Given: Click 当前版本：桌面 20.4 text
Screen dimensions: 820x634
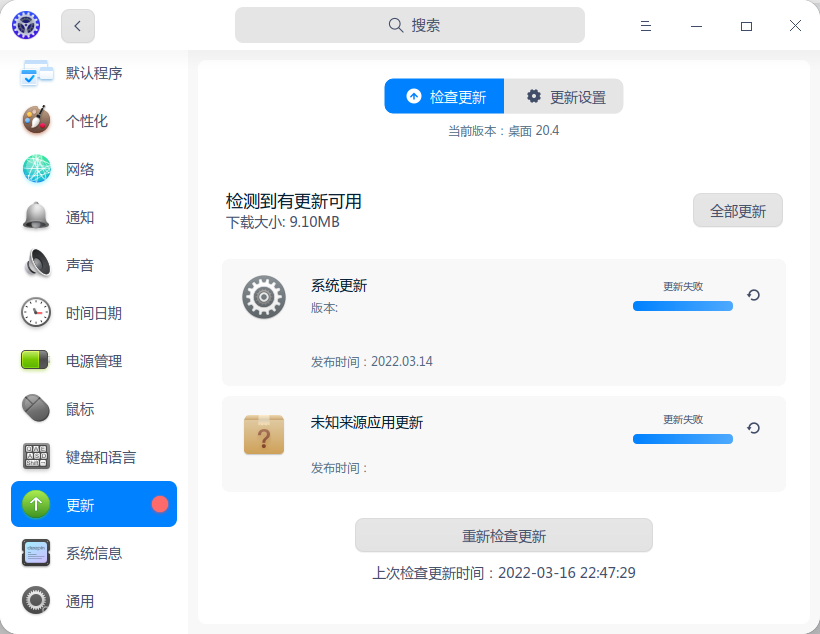Looking at the screenshot, I should tap(503, 131).
